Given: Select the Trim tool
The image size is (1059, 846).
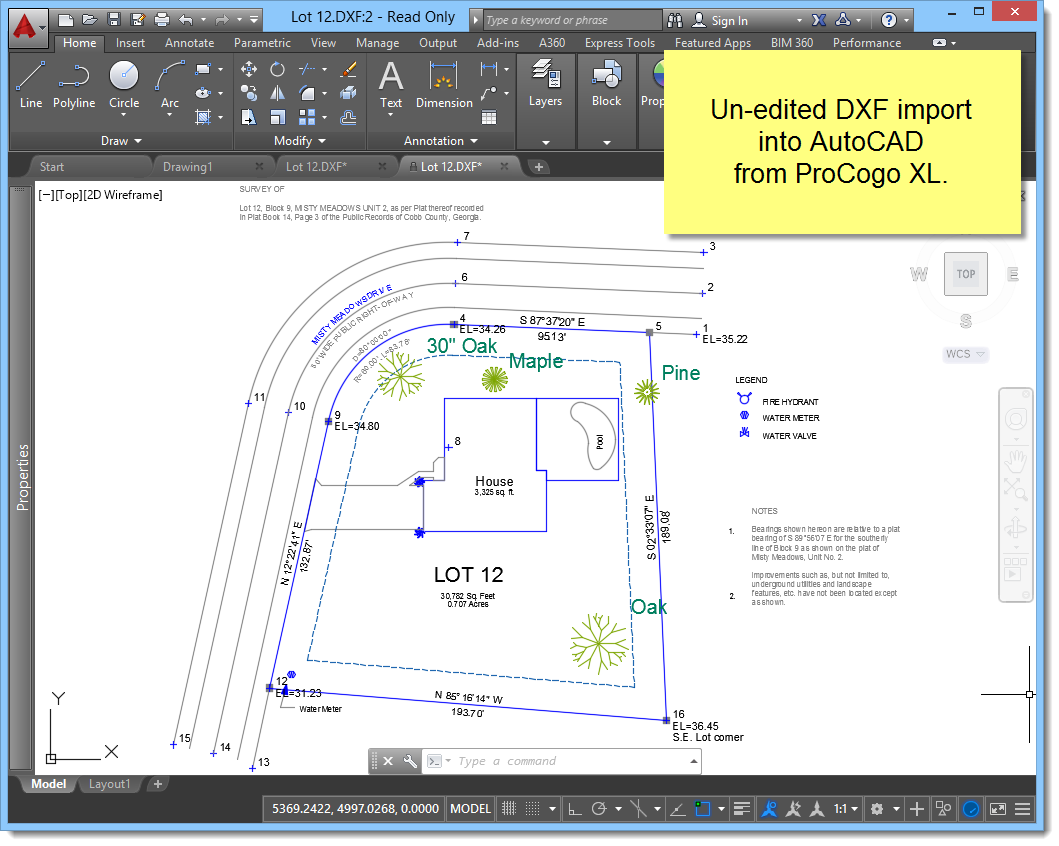Looking at the screenshot, I should coord(307,70).
